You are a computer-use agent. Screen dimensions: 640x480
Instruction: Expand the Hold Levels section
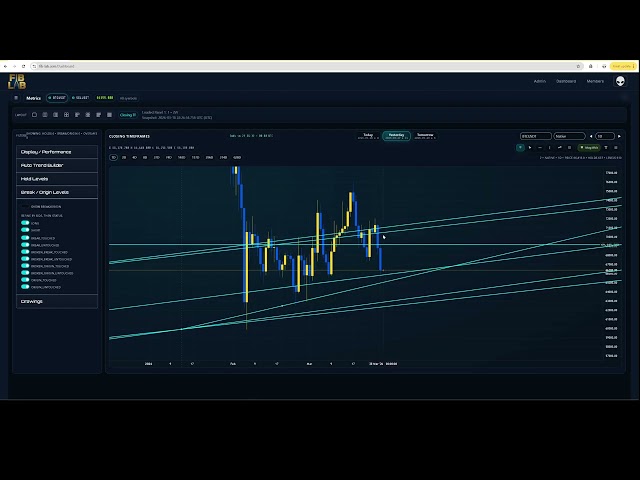(x=57, y=179)
